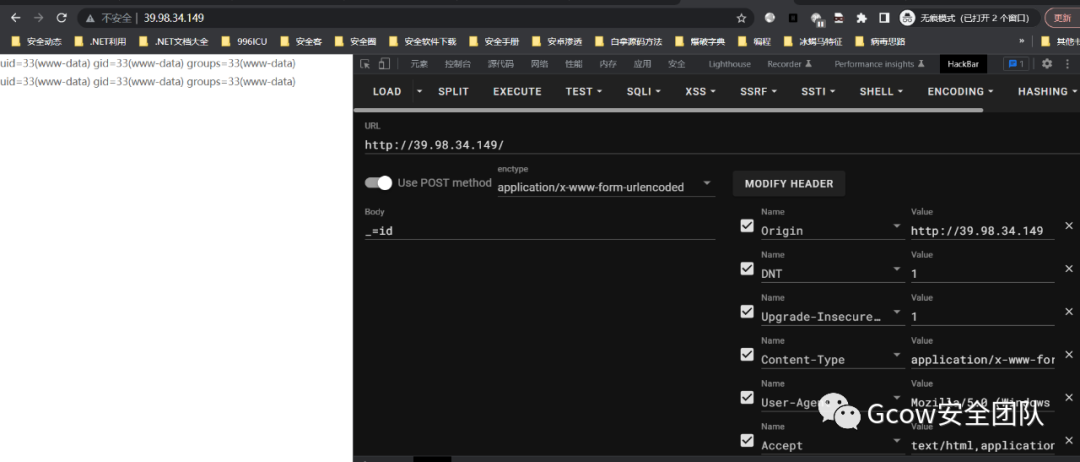Open the 爆破字典 bookmark folder
The width and height of the screenshot is (1080, 462).
pos(700,41)
